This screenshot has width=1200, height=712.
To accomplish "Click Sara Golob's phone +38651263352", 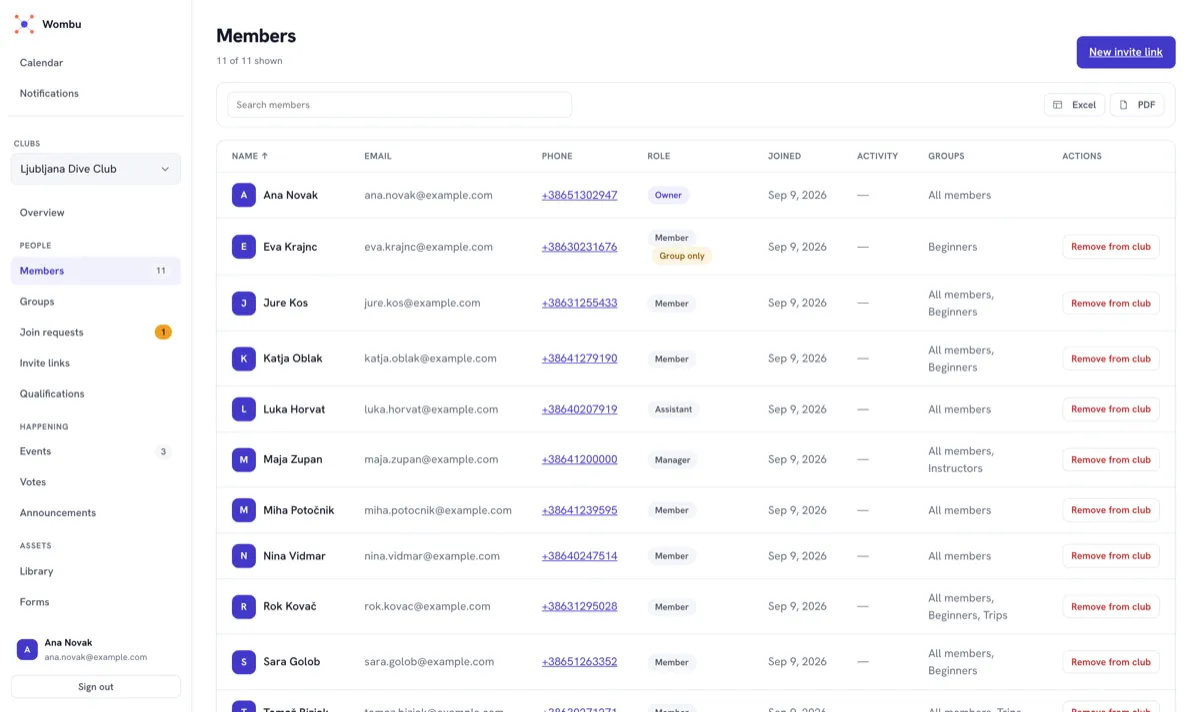I will tap(579, 662).
